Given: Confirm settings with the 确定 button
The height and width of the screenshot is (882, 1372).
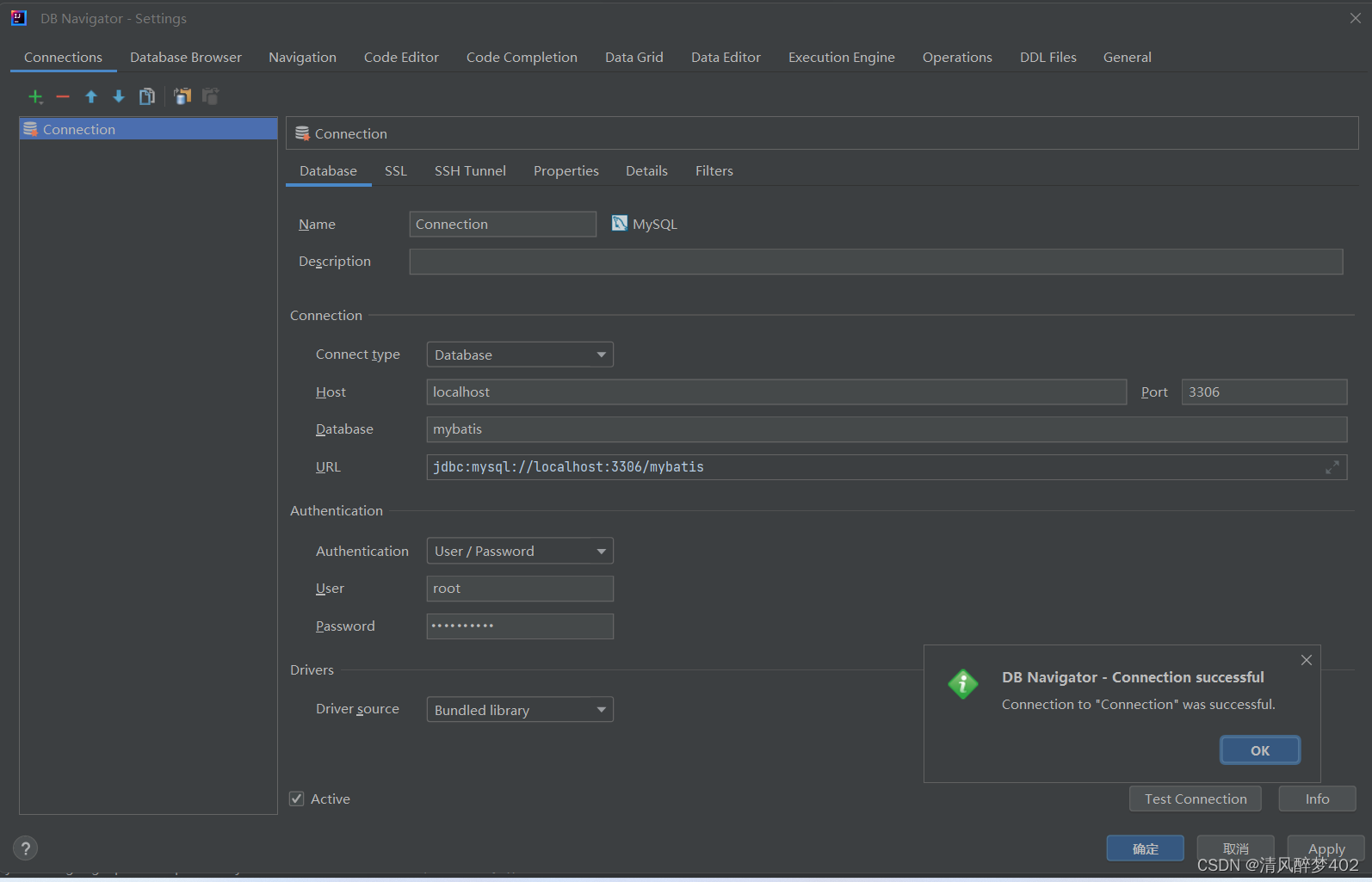Looking at the screenshot, I should [x=1146, y=848].
